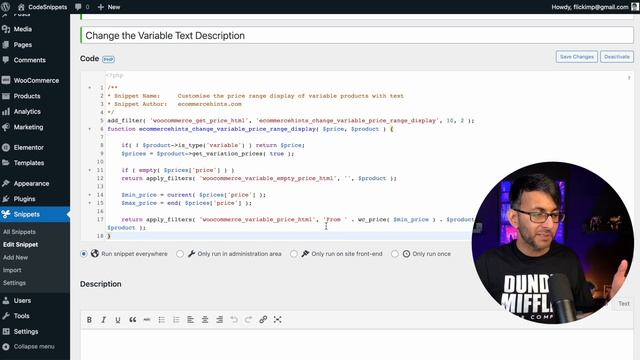Collapse the admin sidebar menu
Viewport: 640px width, 360px height.
click(34, 347)
